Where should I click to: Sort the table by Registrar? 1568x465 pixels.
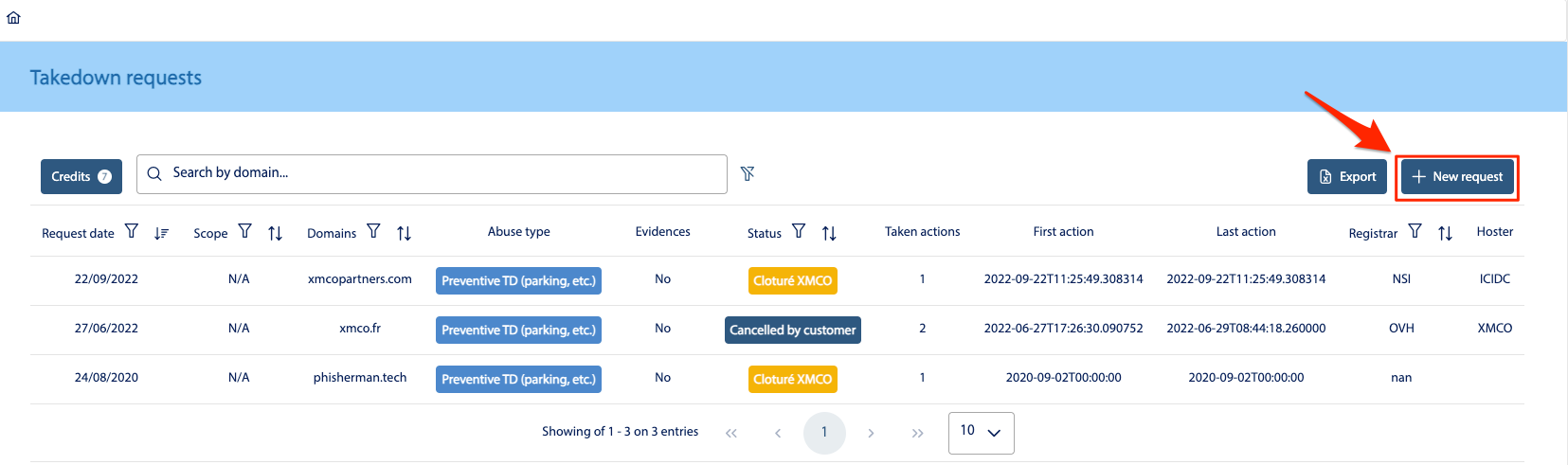[x=1445, y=233]
